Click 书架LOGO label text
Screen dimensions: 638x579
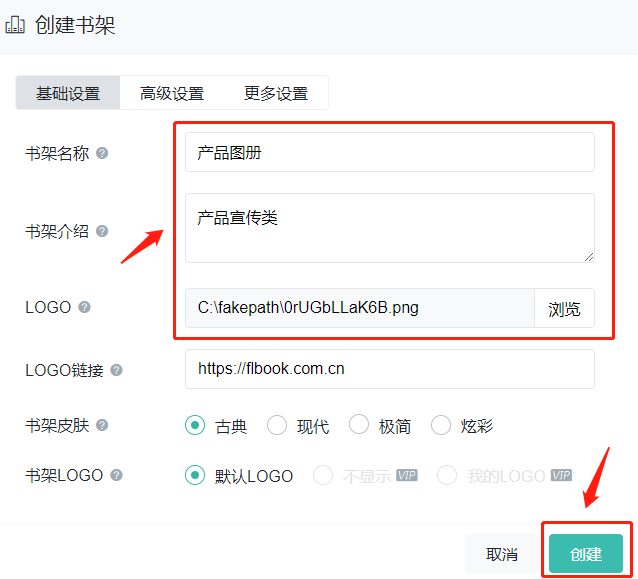(x=64, y=475)
